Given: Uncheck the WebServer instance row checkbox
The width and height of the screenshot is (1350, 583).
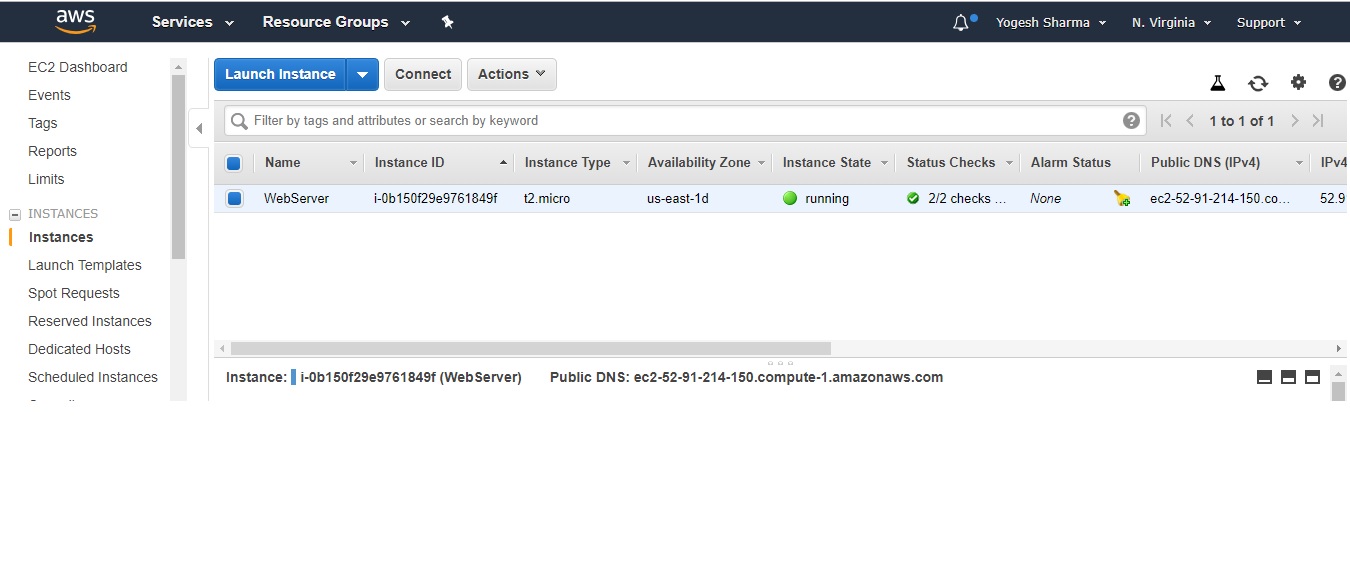Looking at the screenshot, I should tap(233, 198).
